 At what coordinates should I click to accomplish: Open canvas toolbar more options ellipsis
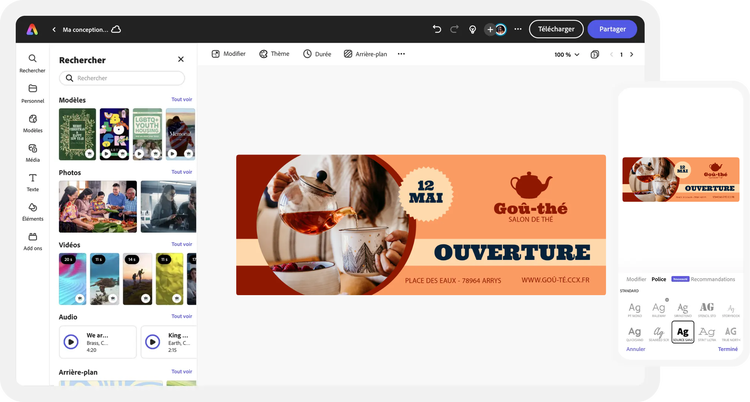401,54
